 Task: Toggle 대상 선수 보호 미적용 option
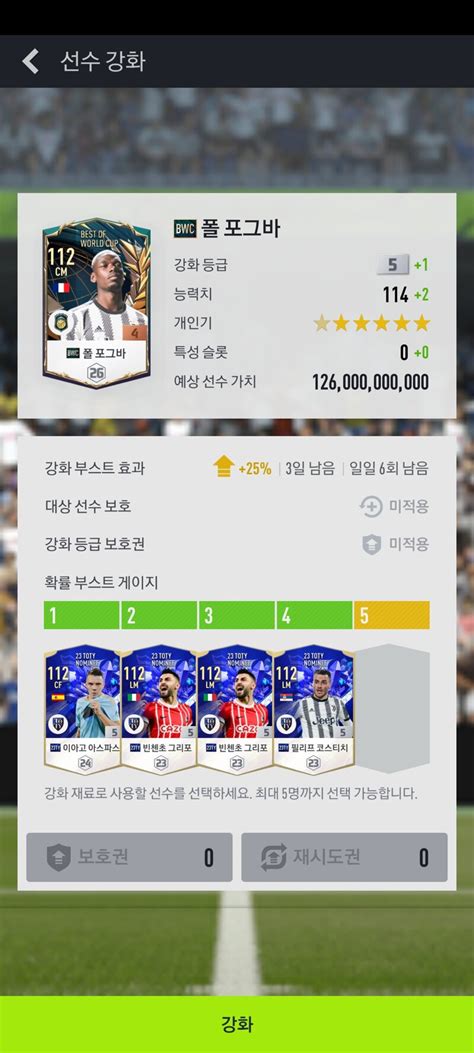394,506
